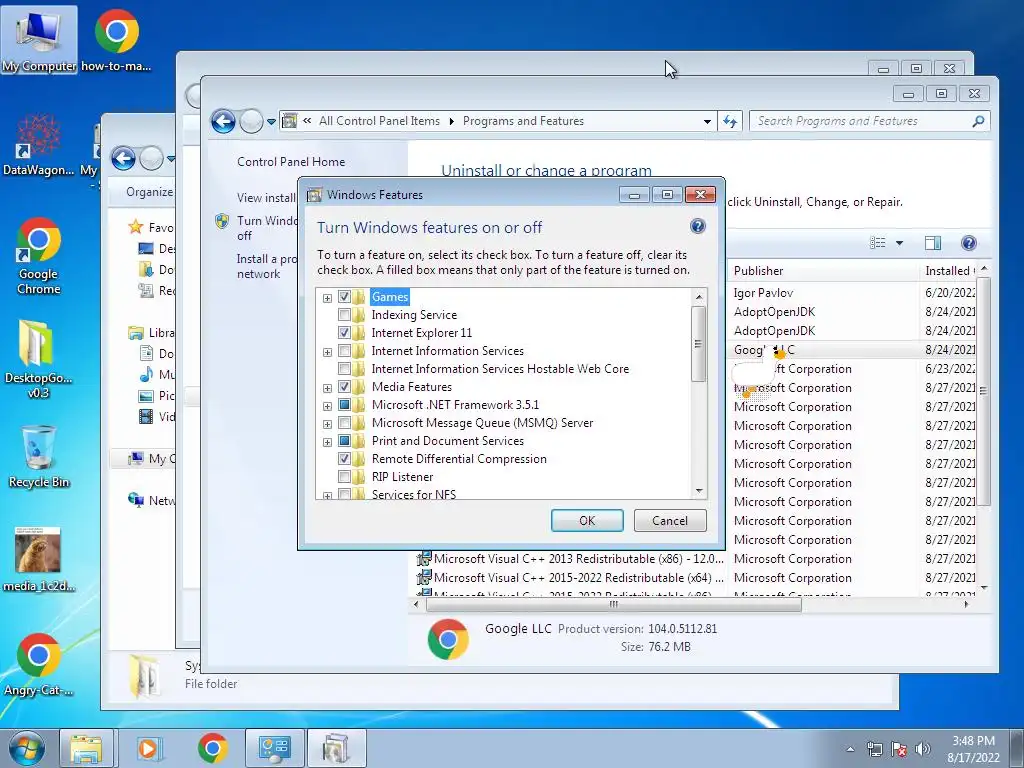This screenshot has height=768, width=1024.
Task: Open Chrome from the taskbar
Action: coord(212,748)
